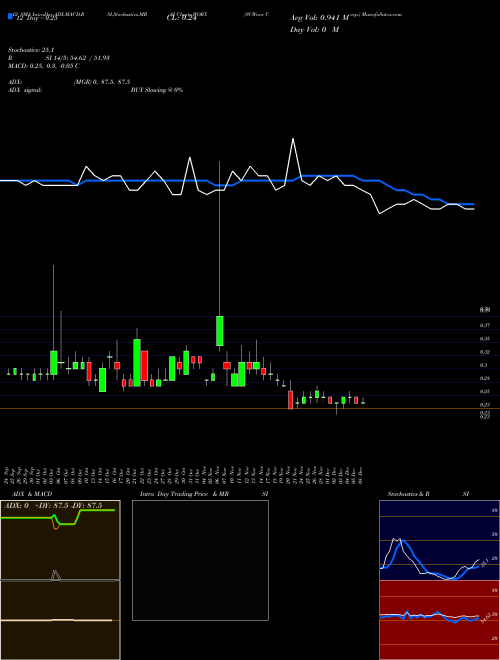The width and height of the screenshot is (500, 660).
Task: Click the blue 12 Day SMA legend square
Action: click(10, 16)
